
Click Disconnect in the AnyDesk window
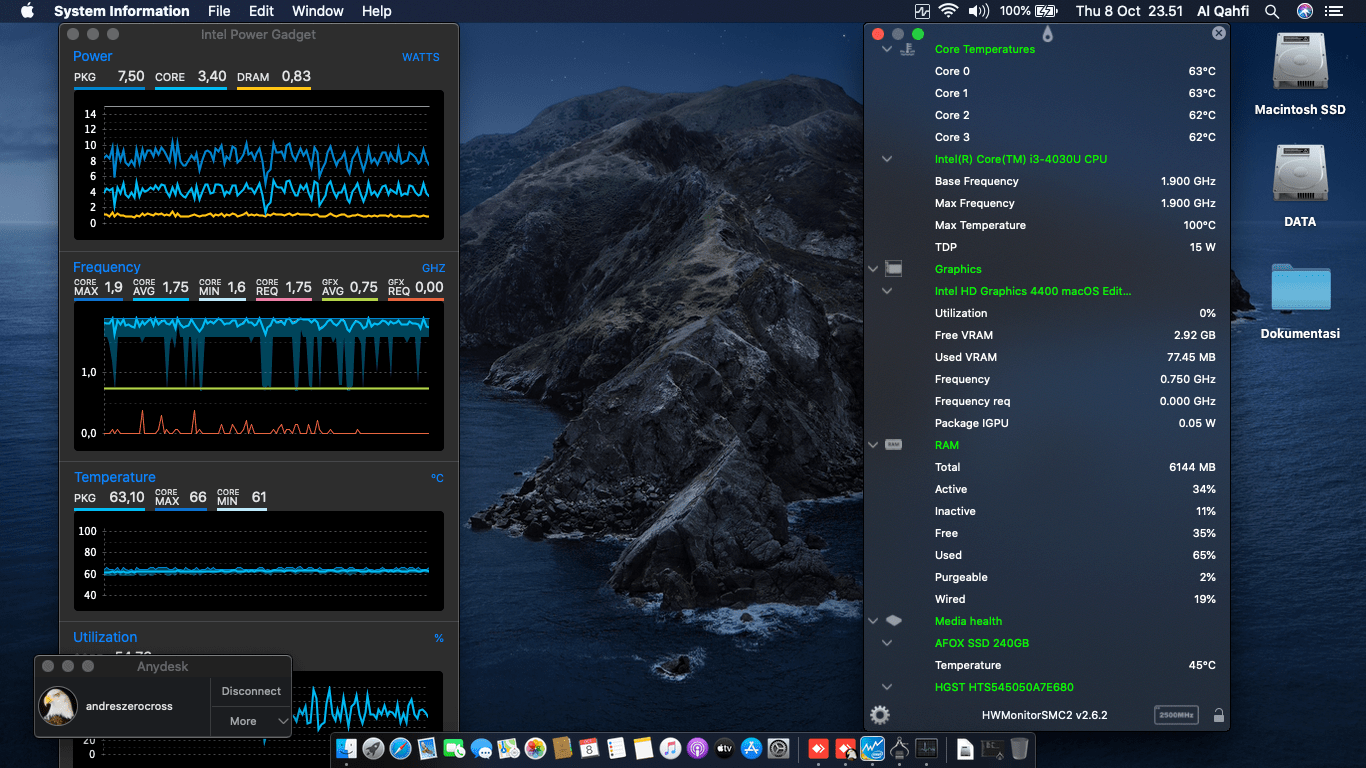(x=250, y=690)
